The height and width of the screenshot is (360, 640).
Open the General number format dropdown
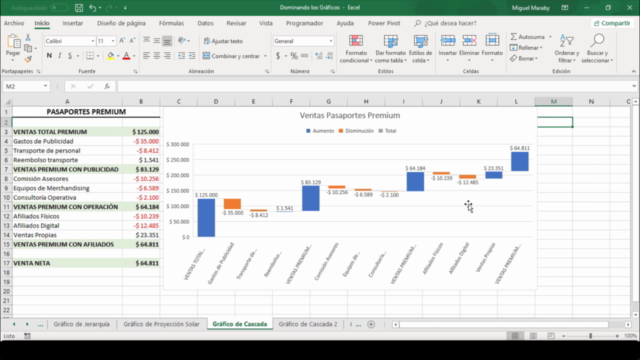point(331,41)
